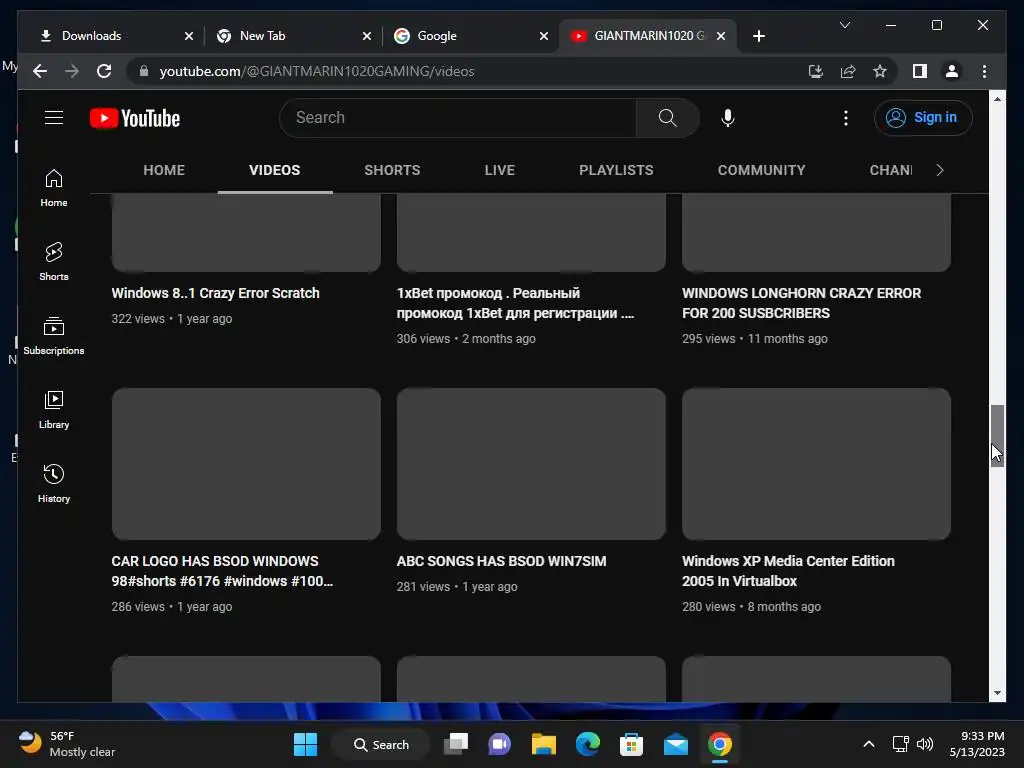1024x768 pixels.
Task: Expand the tab search dropdown
Action: click(844, 25)
